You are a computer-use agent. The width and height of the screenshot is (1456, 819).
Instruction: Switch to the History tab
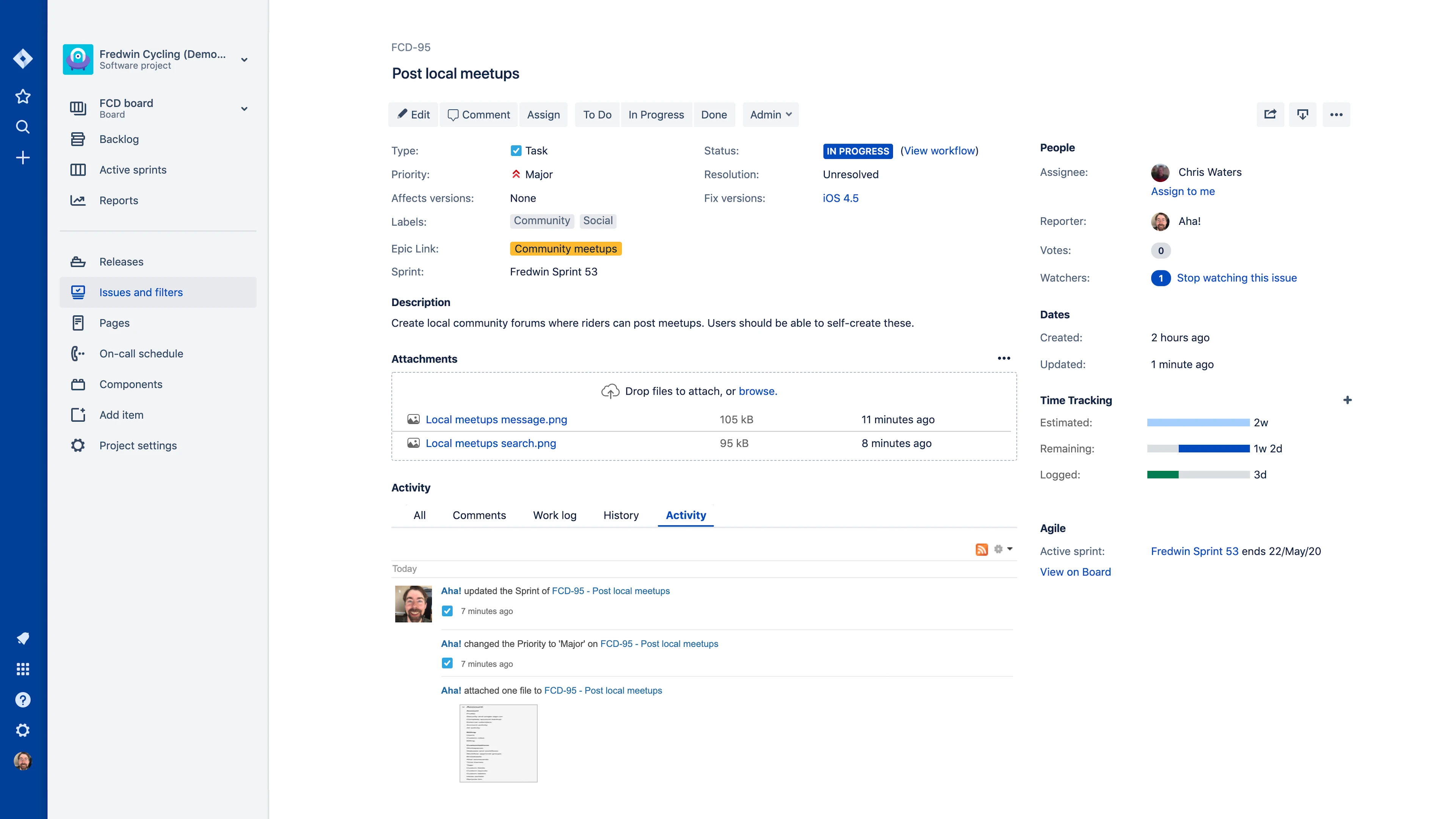tap(621, 516)
